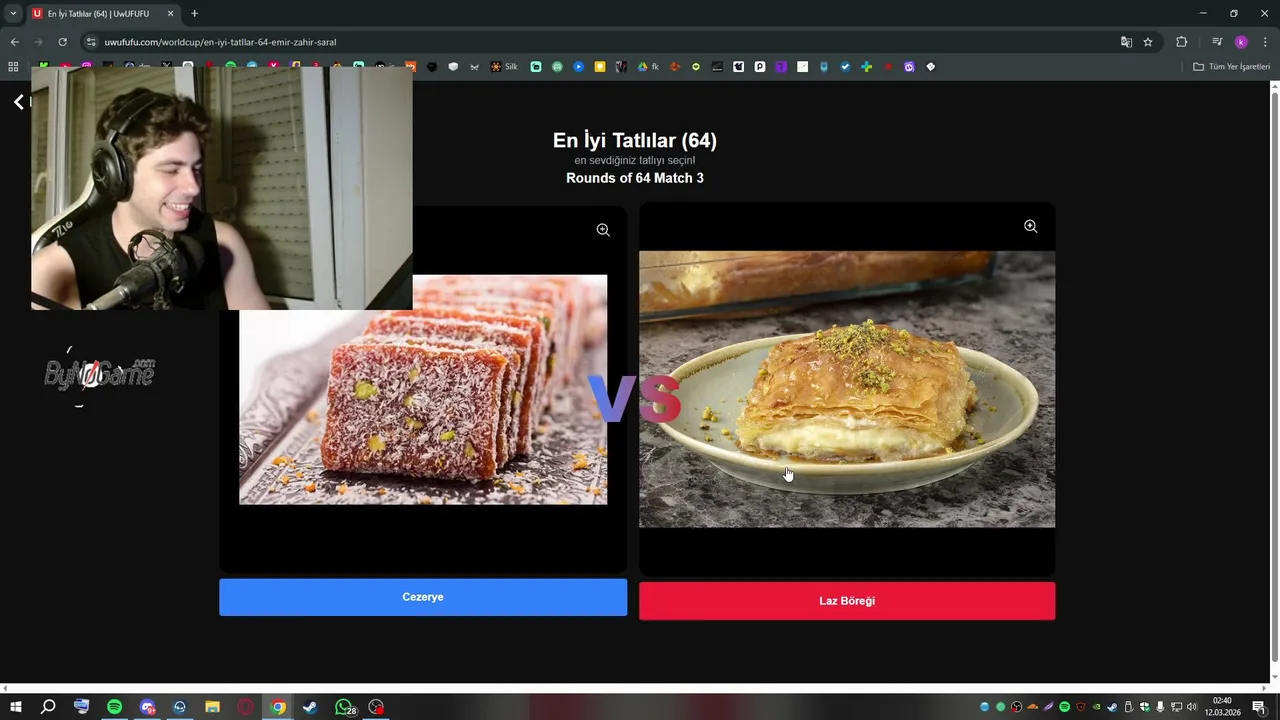Viewport: 1280px width, 720px height.
Task: Vote for Laz Böreği with the red button
Action: point(847,601)
